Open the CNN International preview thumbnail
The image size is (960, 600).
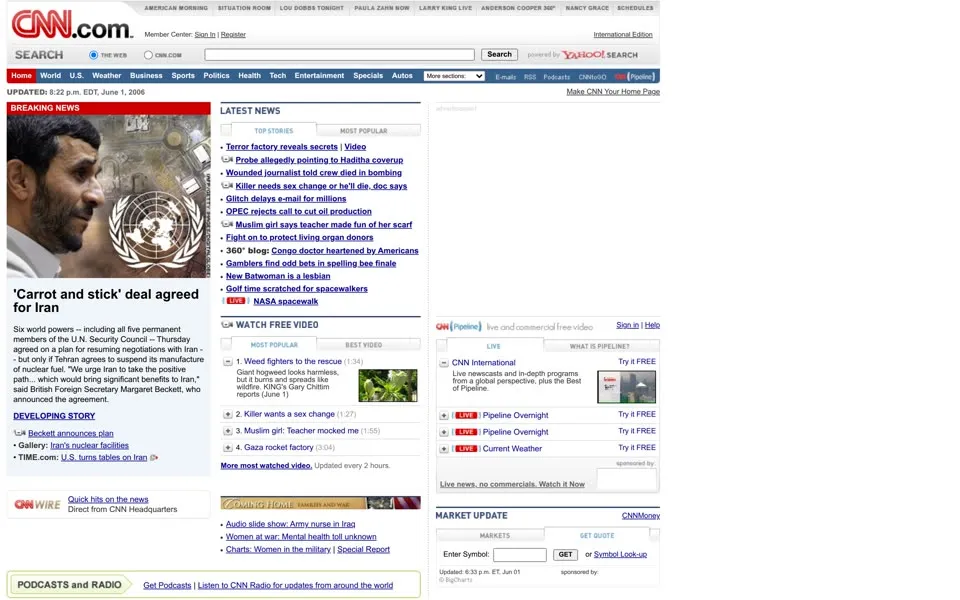click(626, 387)
